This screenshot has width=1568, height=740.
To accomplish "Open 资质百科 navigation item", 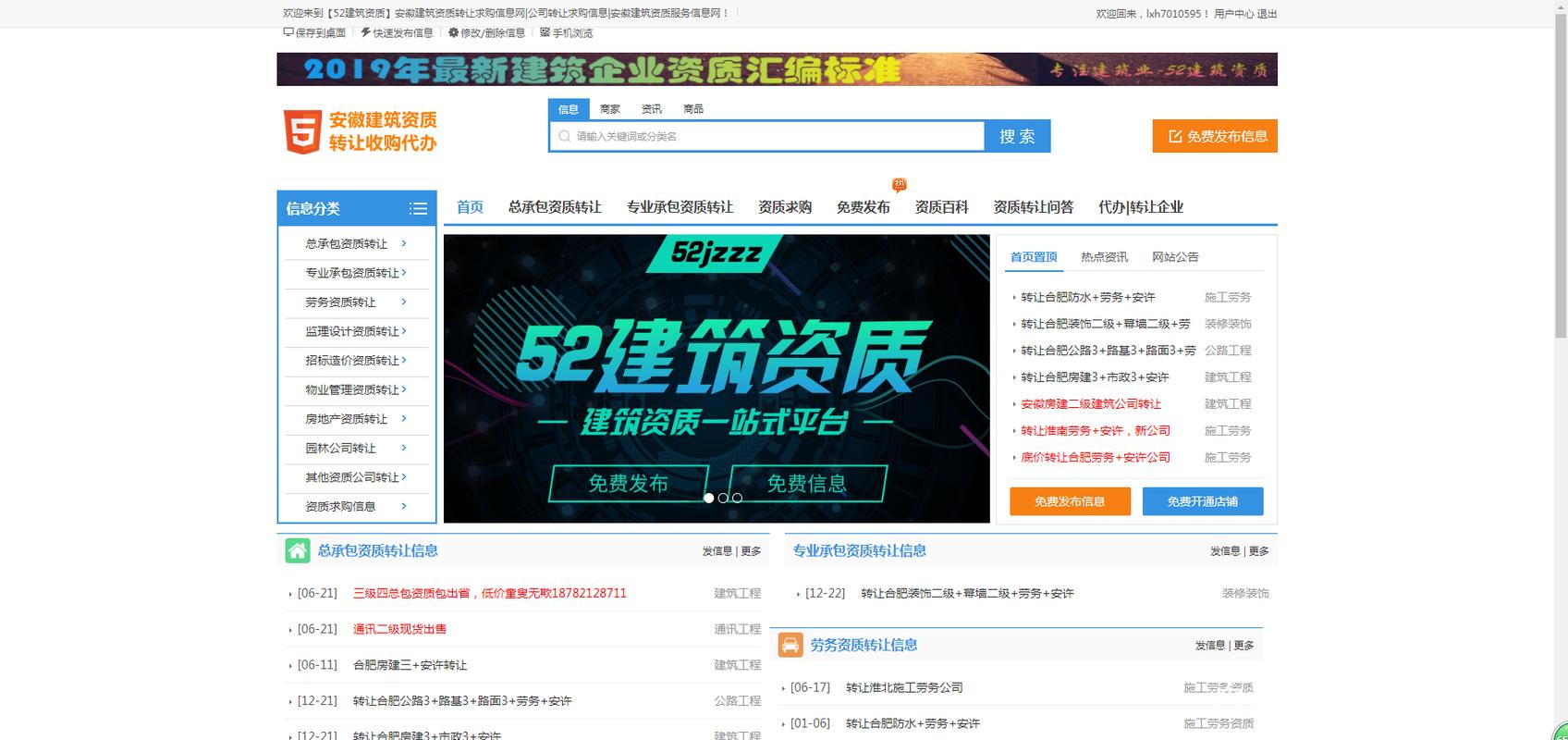I will pyautogui.click(x=942, y=207).
